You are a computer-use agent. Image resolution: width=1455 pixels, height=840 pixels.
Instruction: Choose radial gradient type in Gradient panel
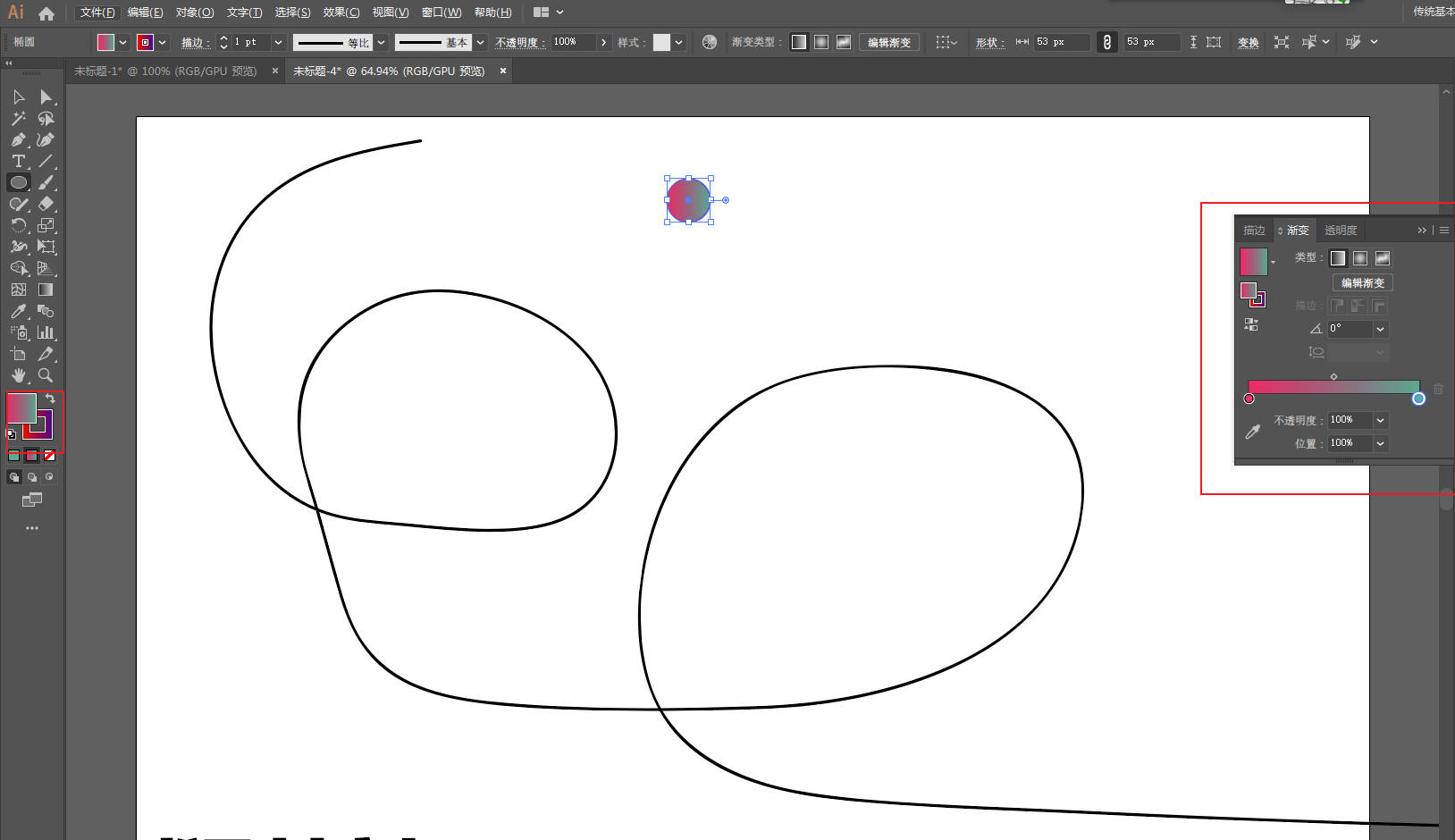coord(1359,258)
